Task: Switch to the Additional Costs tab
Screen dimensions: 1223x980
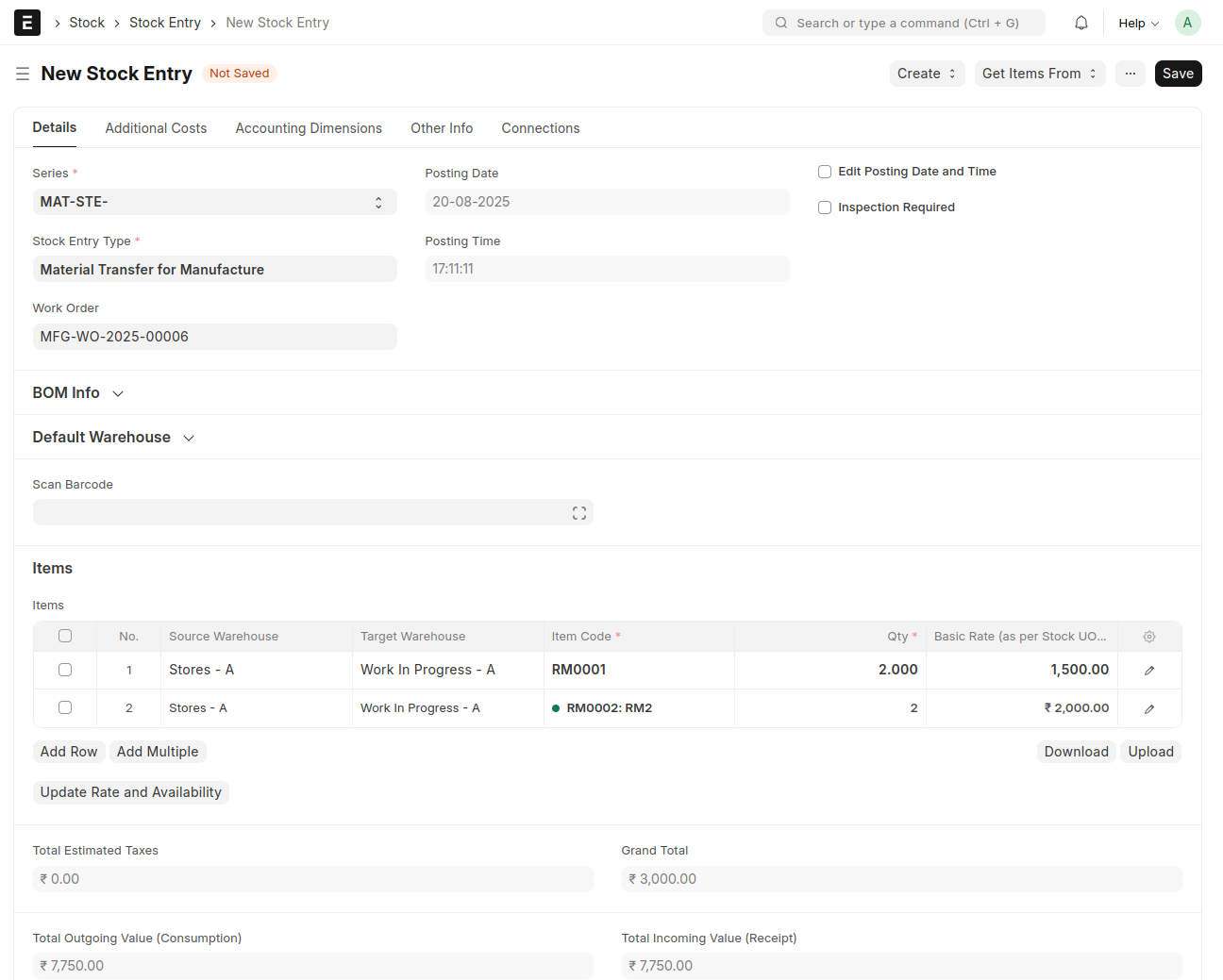Action: click(x=156, y=128)
